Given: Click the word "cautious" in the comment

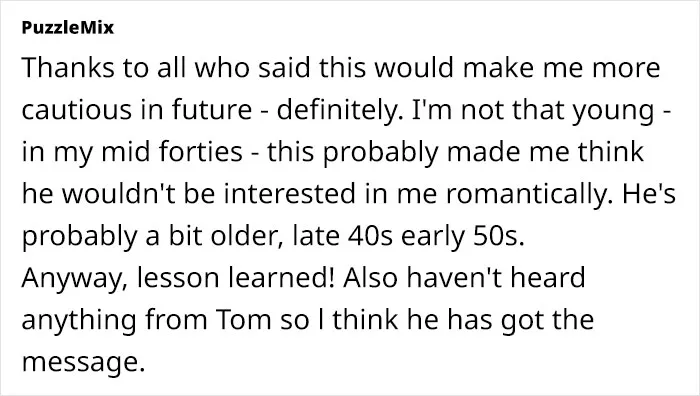Looking at the screenshot, I should (x=77, y=110).
